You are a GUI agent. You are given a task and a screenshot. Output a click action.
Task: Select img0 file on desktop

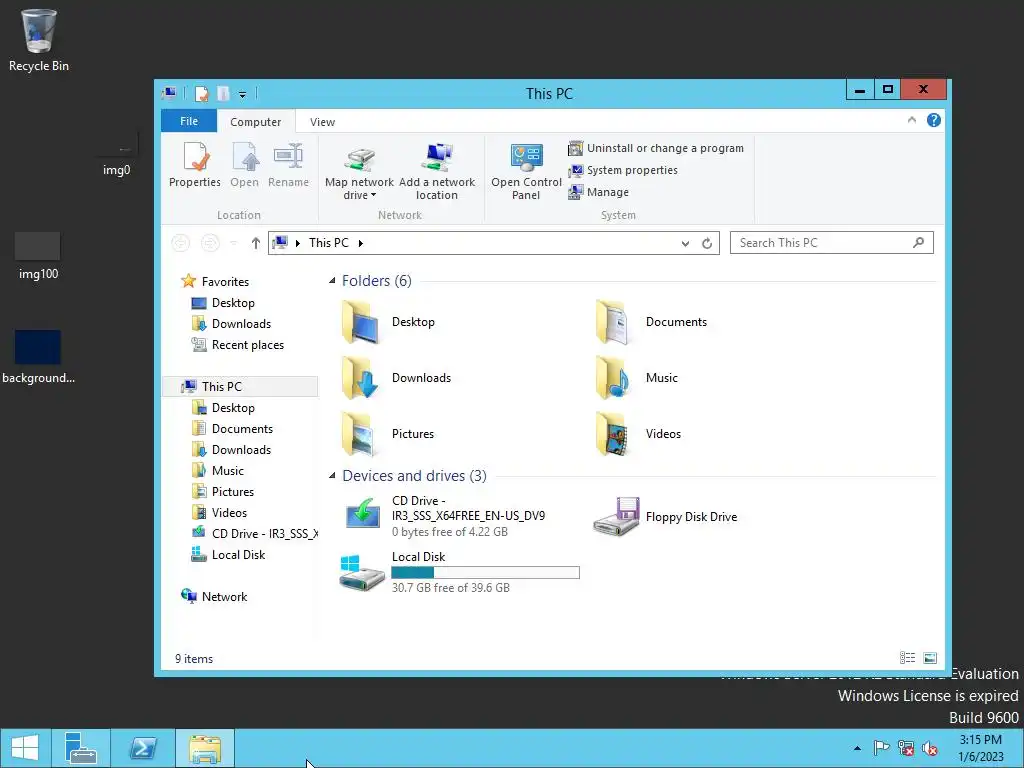117,153
